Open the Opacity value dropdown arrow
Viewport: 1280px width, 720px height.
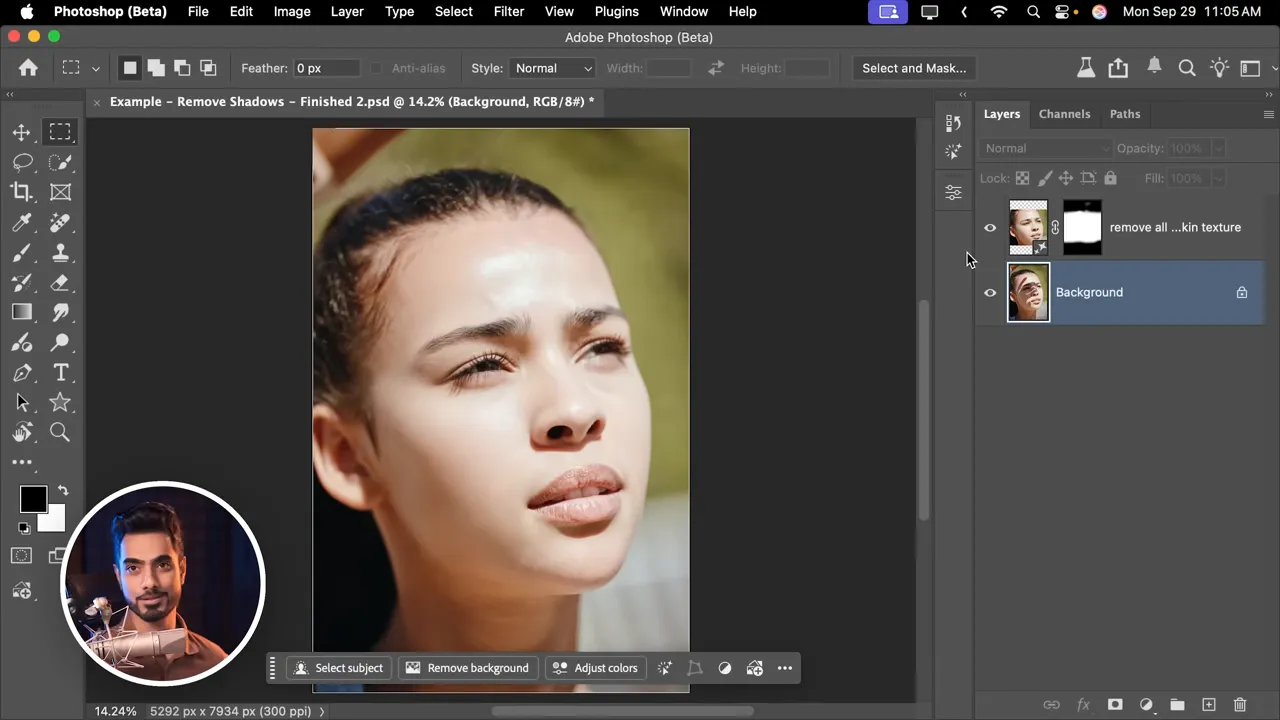coord(1218,148)
